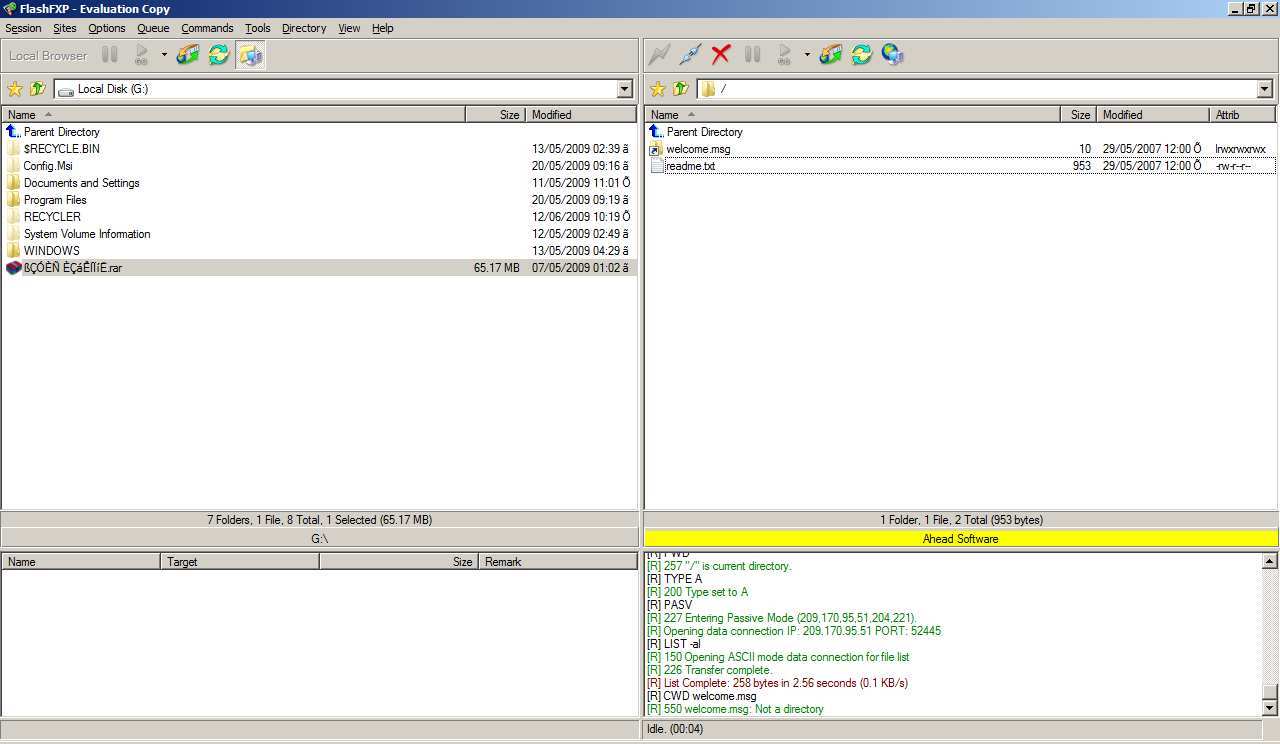Click the connect plug icon on remote toolbar
Image resolution: width=1280 pixels, height=744 pixels.
coord(688,55)
